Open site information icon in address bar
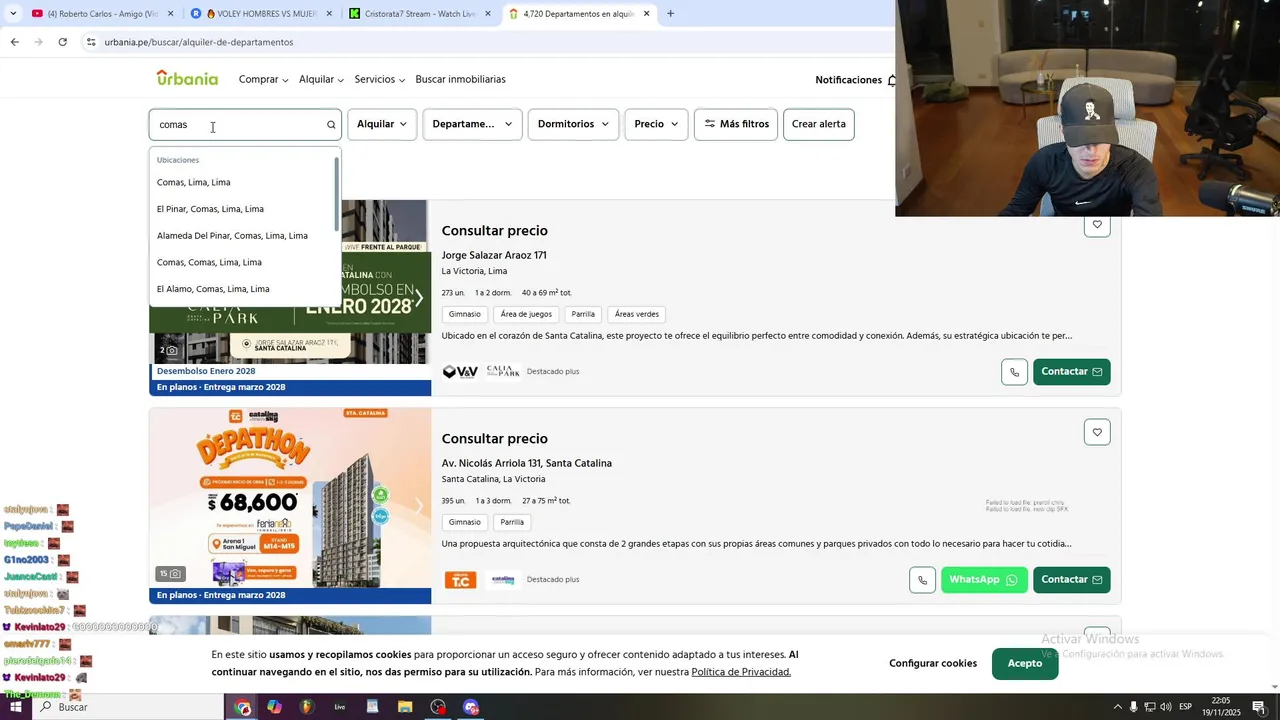Image resolution: width=1280 pixels, height=720 pixels. (x=90, y=42)
